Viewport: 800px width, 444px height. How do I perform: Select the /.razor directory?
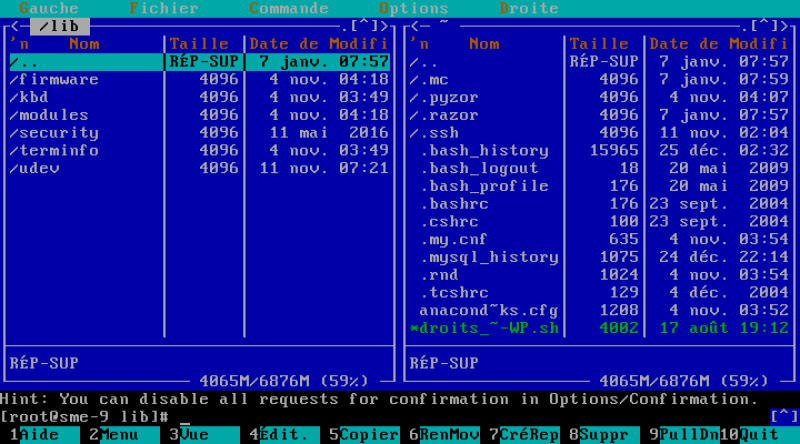tap(599, 115)
